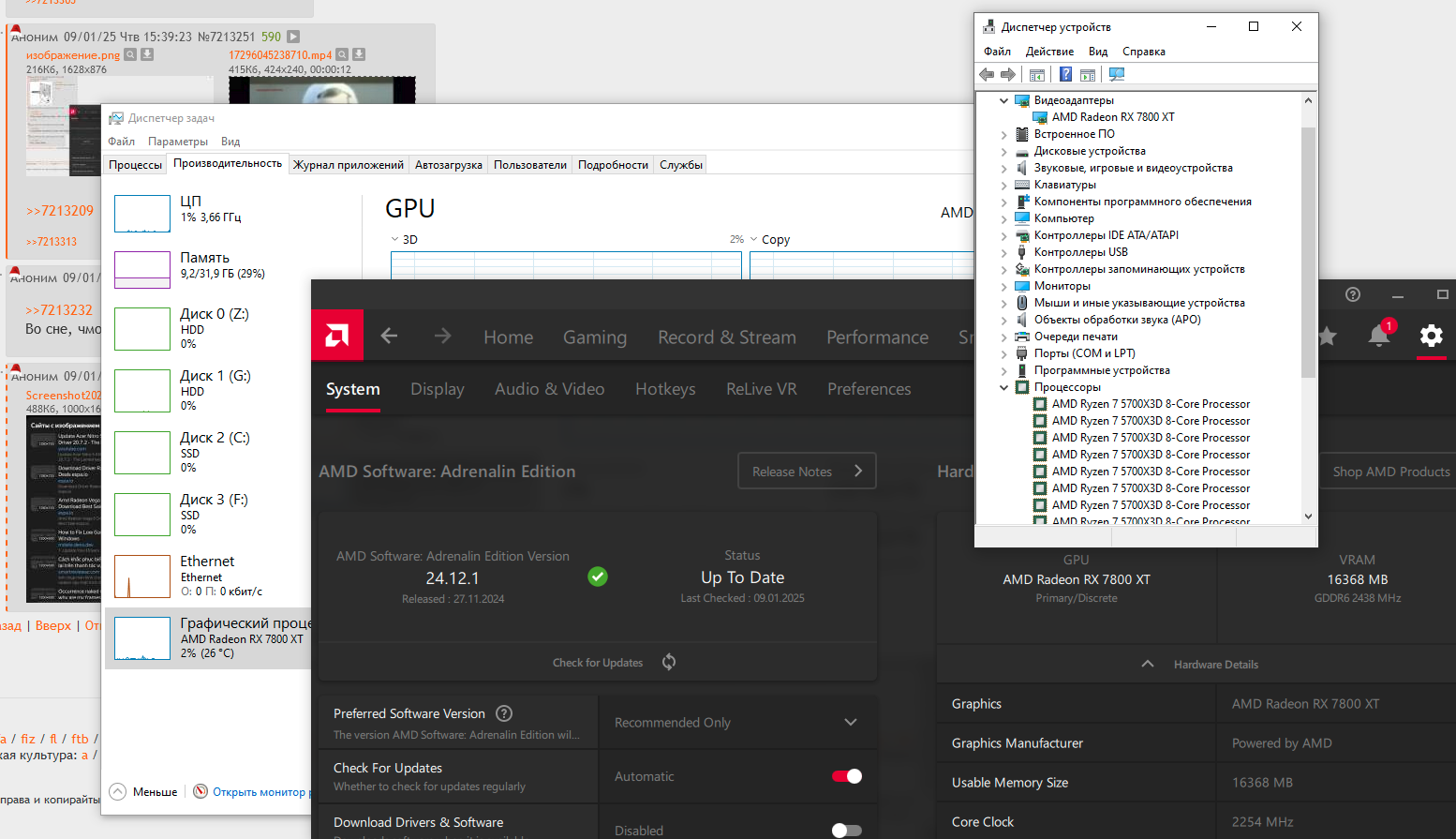This screenshot has height=839, width=1456.
Task: Open the Adrenalin help question mark
Action: 1353,294
